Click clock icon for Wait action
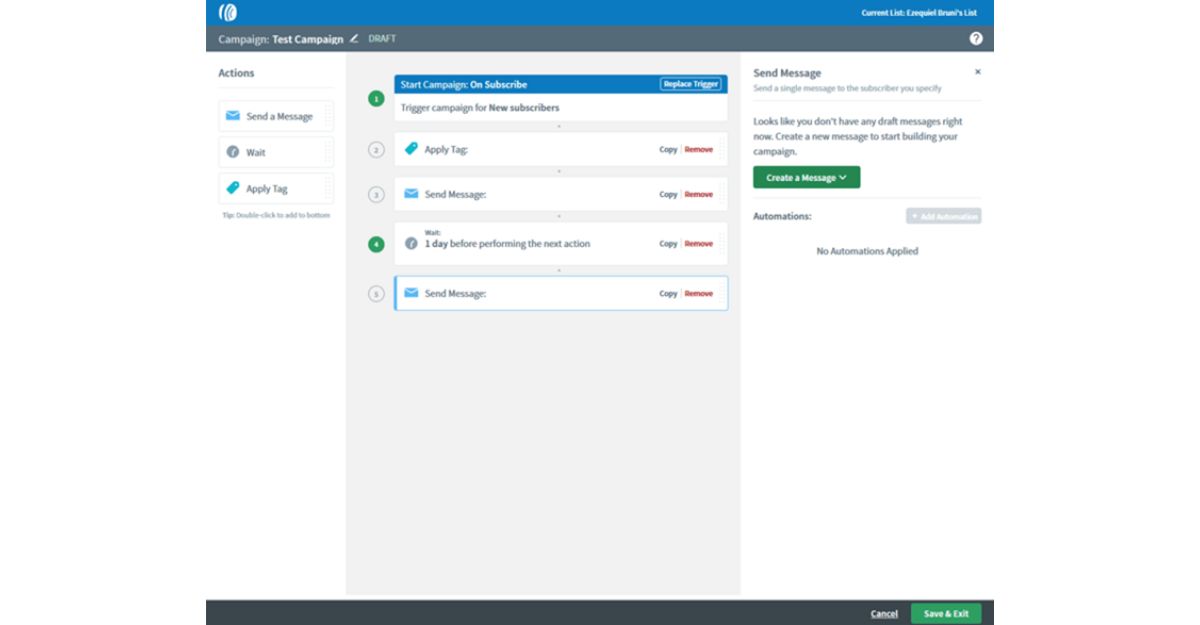 (x=233, y=152)
